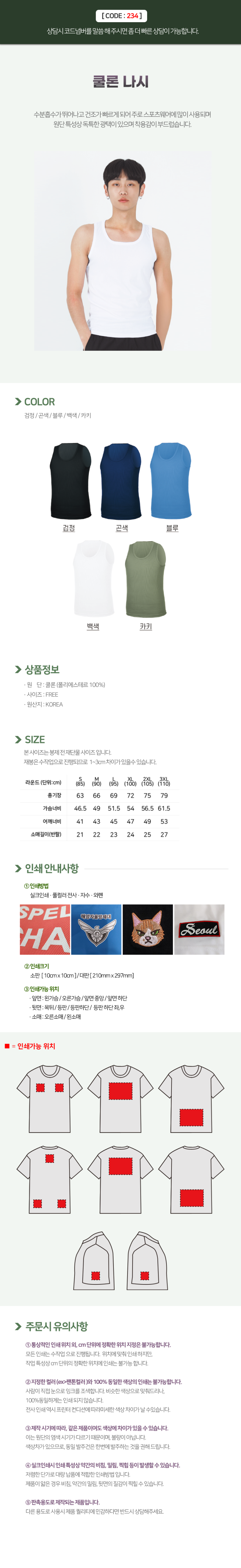Open the eagle emblem print sample

96,929
